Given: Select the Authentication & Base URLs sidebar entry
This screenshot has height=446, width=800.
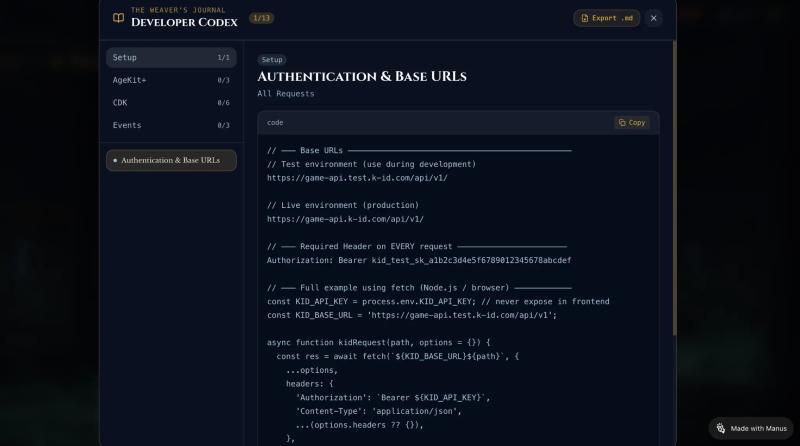Looking at the screenshot, I should coord(171,160).
